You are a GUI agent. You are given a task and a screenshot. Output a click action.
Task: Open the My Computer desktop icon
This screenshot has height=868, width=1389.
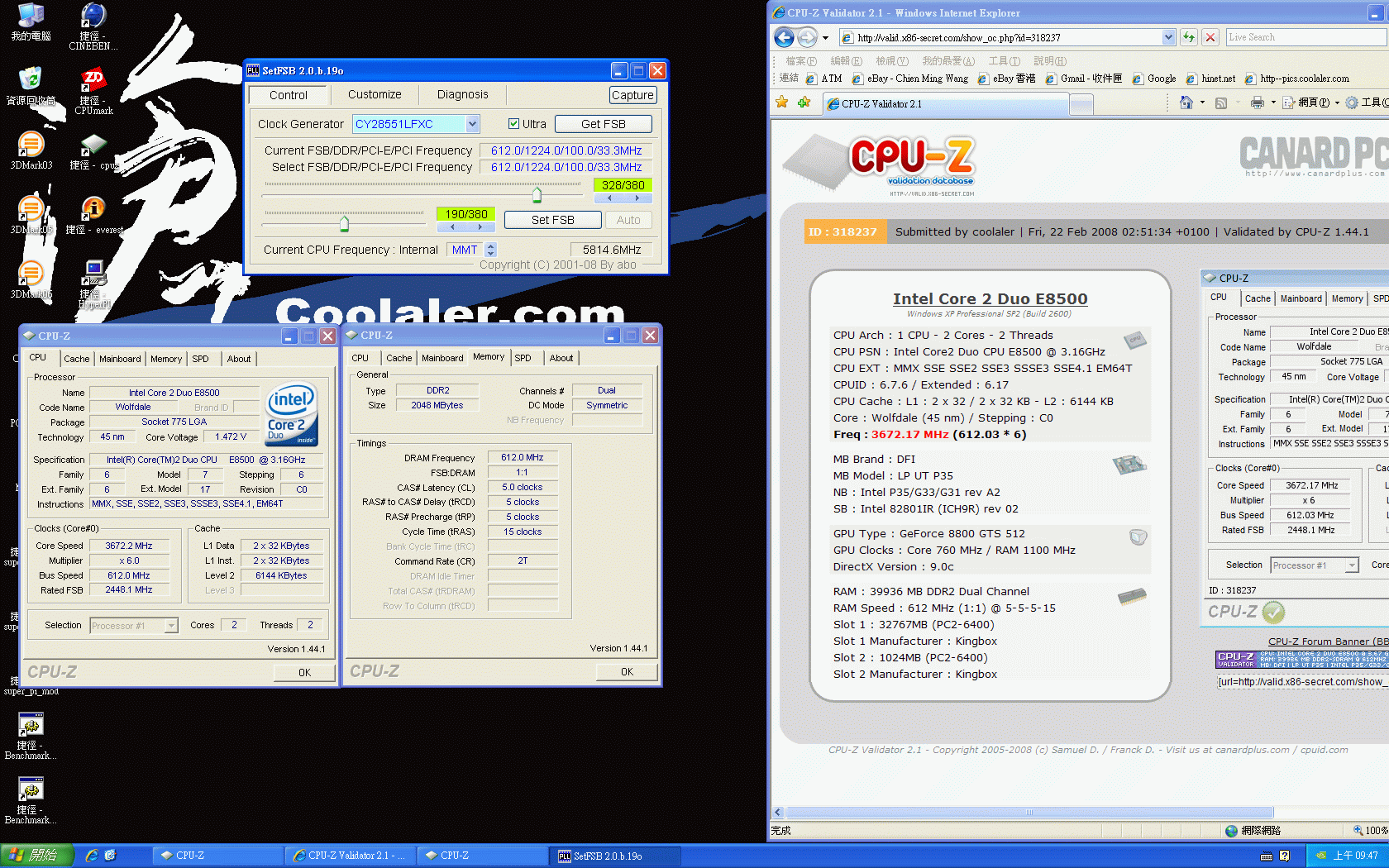coord(31,21)
